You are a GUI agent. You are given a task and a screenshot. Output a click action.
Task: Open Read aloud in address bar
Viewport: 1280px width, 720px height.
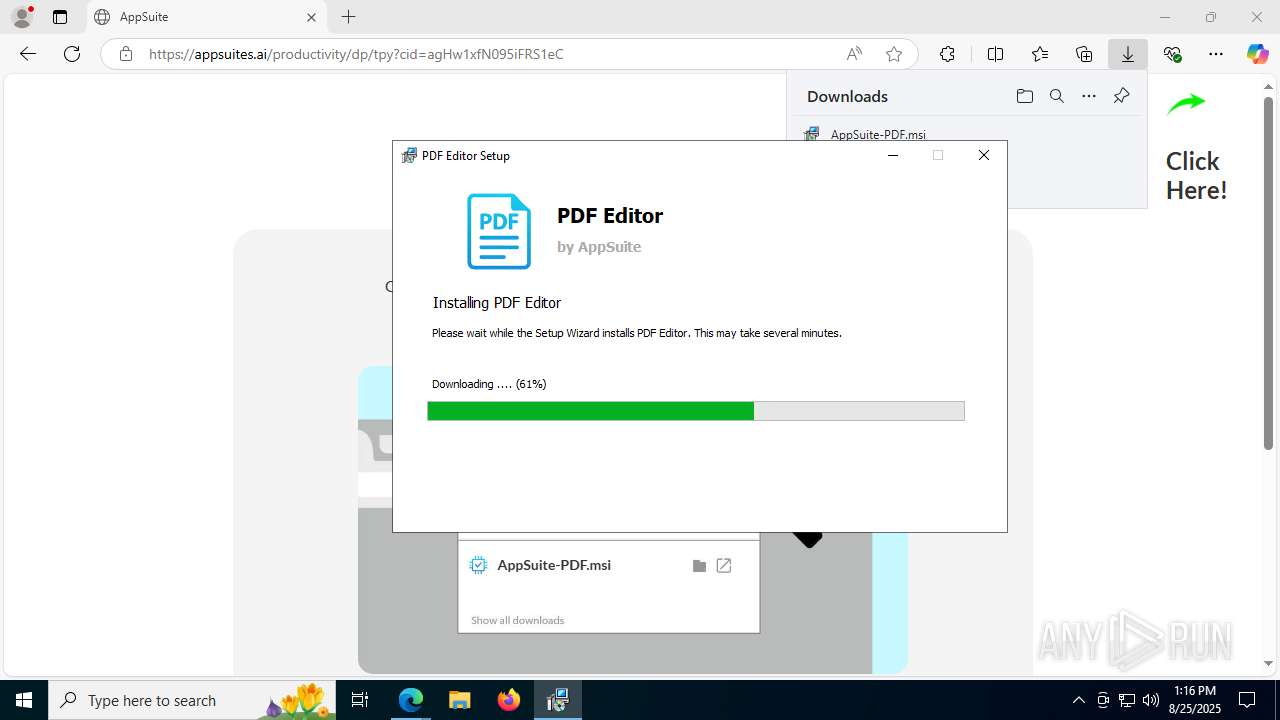click(854, 54)
